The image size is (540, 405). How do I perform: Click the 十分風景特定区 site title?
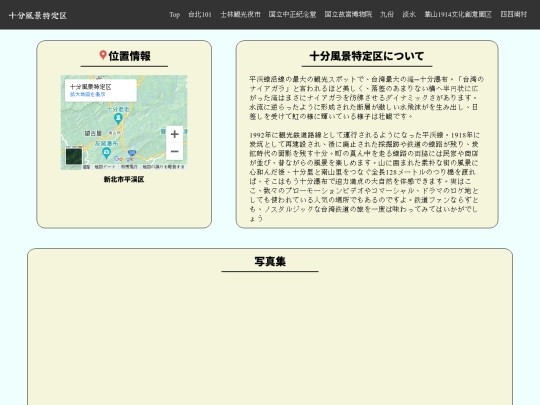pyautogui.click(x=38, y=15)
